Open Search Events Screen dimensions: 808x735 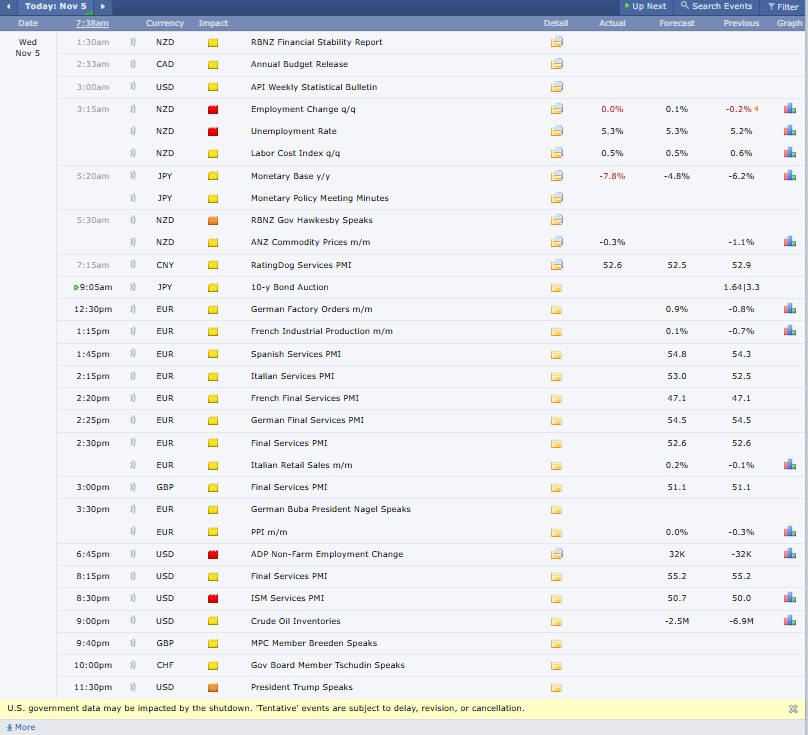point(716,7)
